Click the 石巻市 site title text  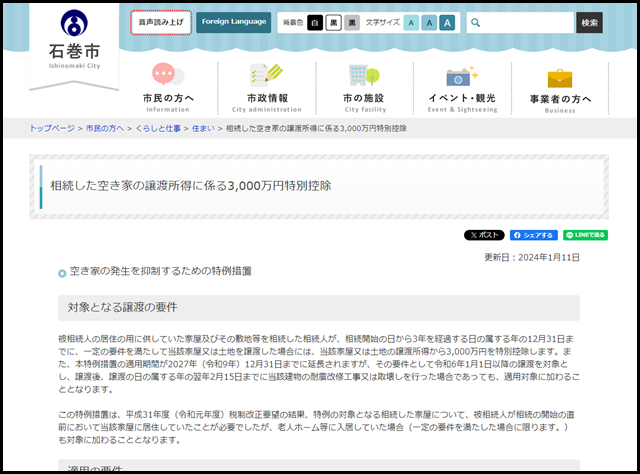[x=74, y=51]
